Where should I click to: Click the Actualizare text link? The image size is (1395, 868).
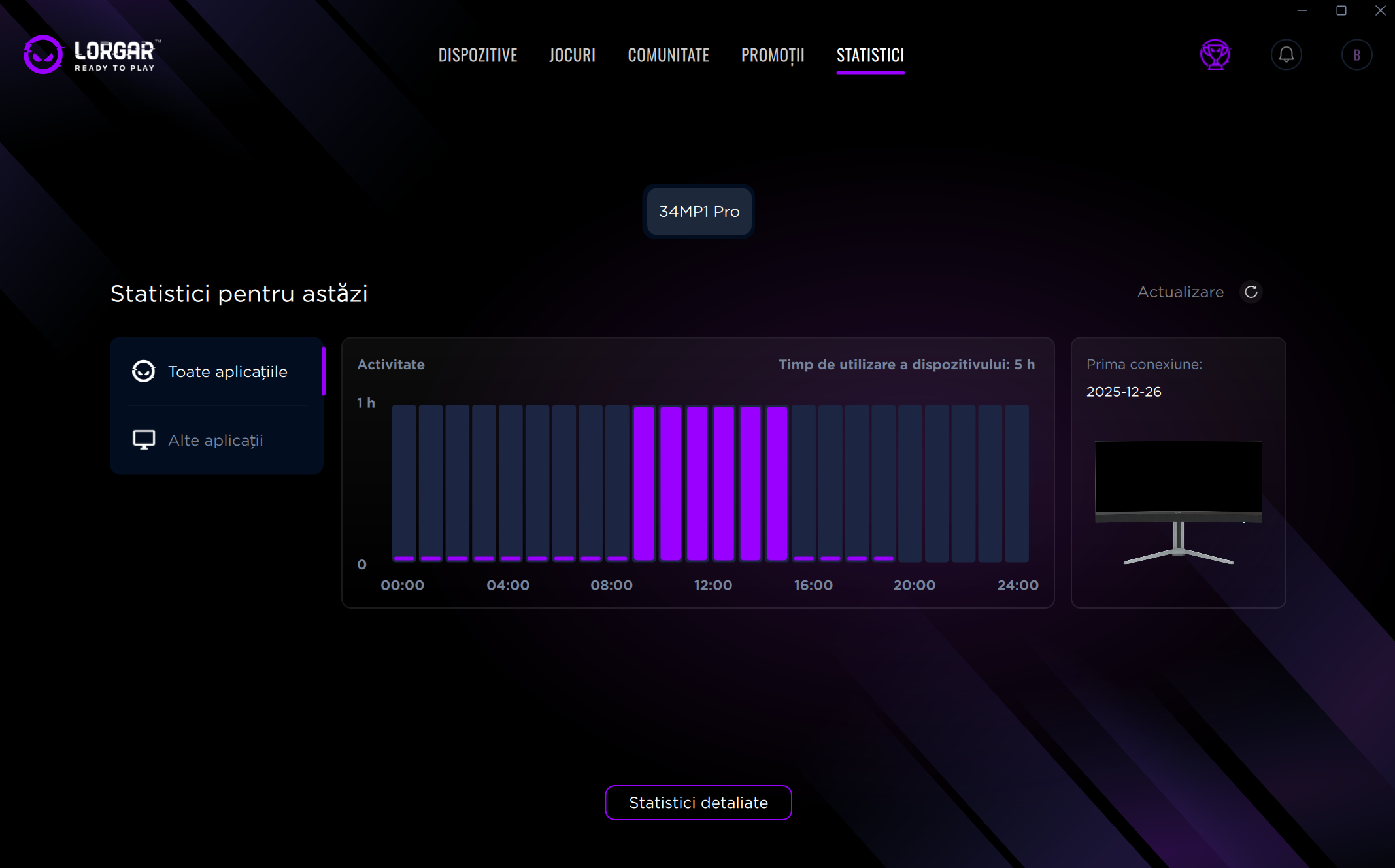tap(1180, 292)
